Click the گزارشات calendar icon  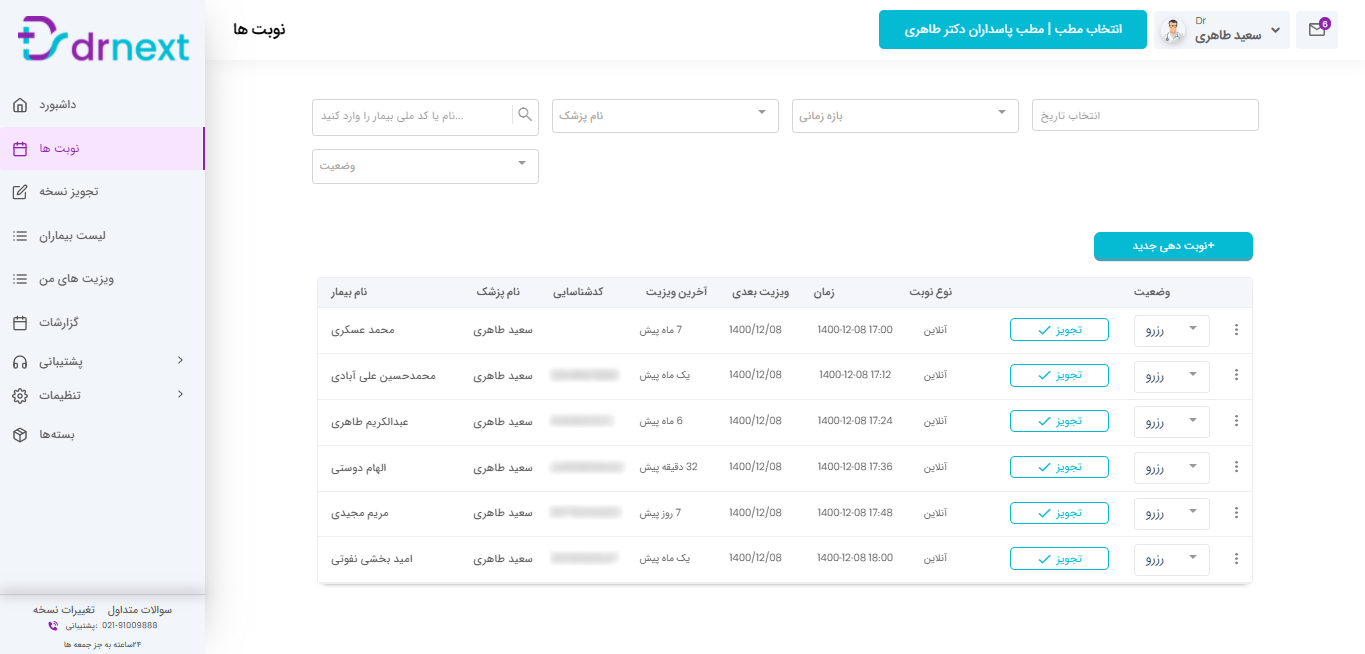(x=20, y=323)
